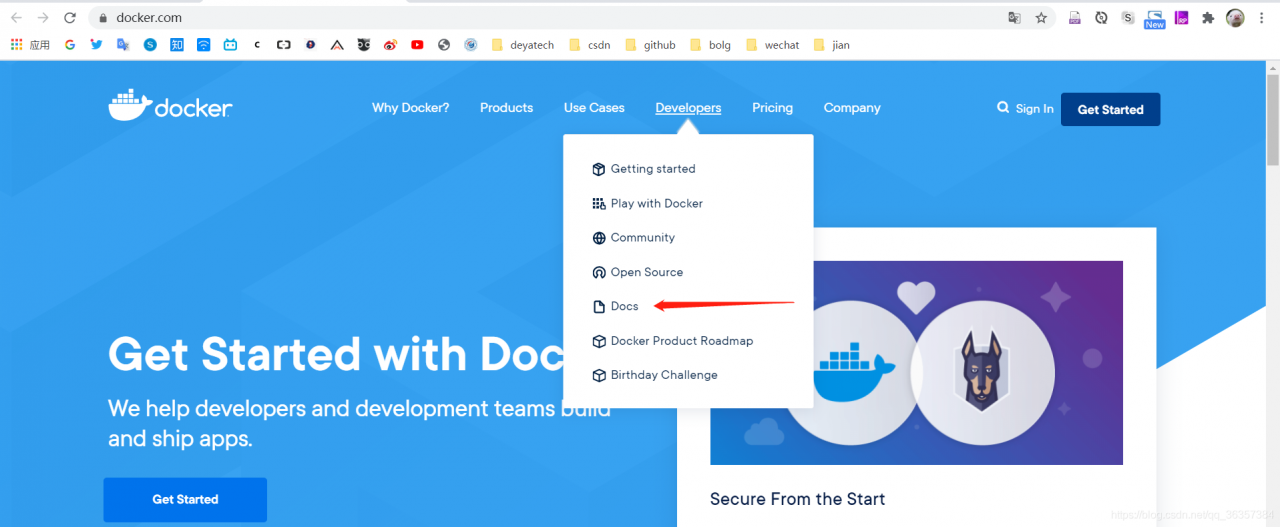Click the Docker Product Roadmap cube icon

tap(599, 341)
